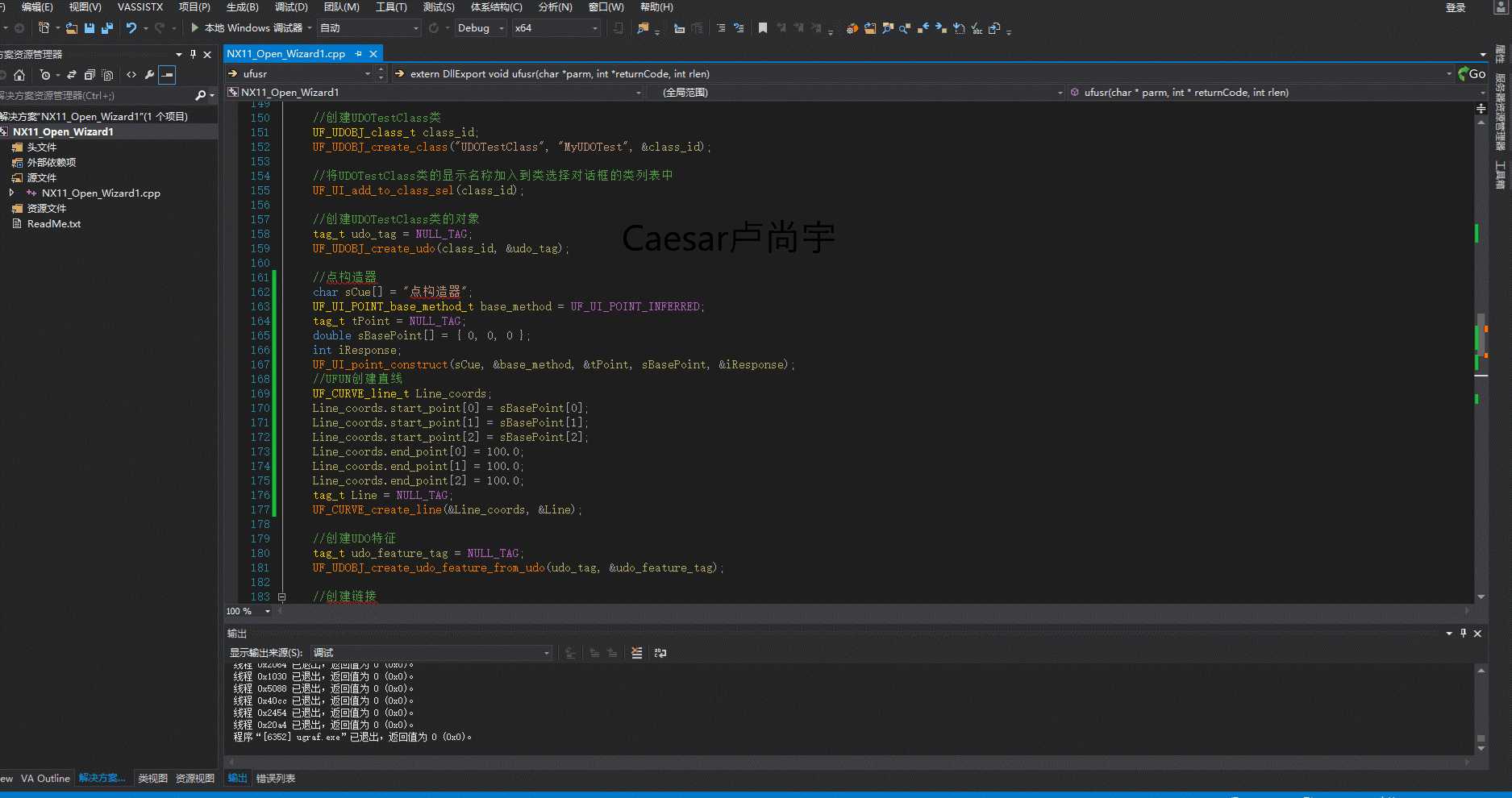Click the VA find references icon

pos(905,28)
